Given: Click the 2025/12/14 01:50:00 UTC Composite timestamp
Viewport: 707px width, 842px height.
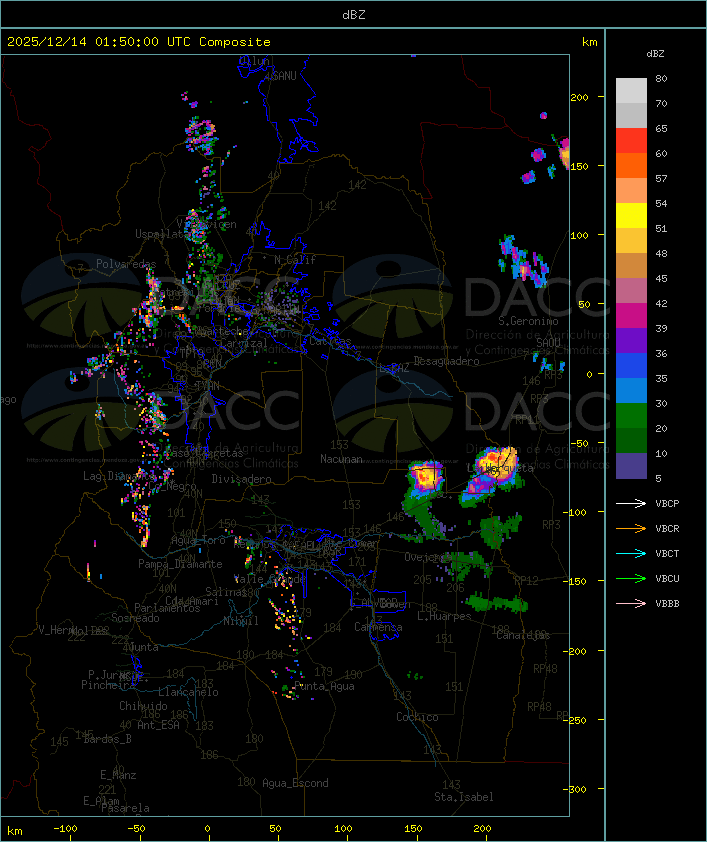Looking at the screenshot, I should [x=139, y=41].
